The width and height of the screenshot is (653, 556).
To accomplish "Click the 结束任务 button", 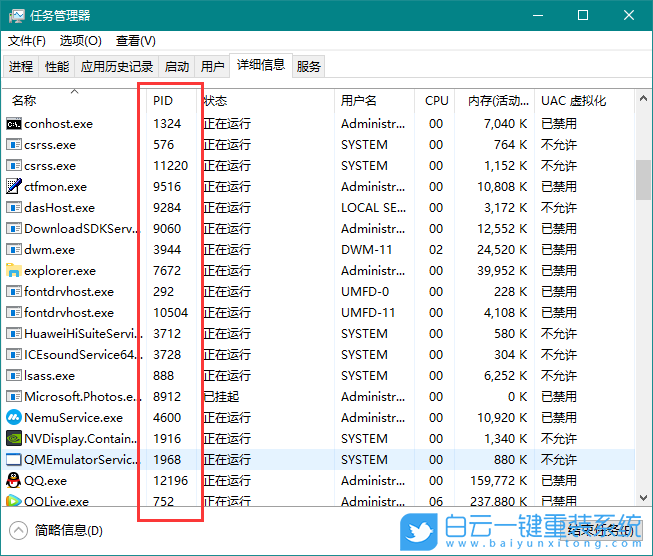I will 601,530.
